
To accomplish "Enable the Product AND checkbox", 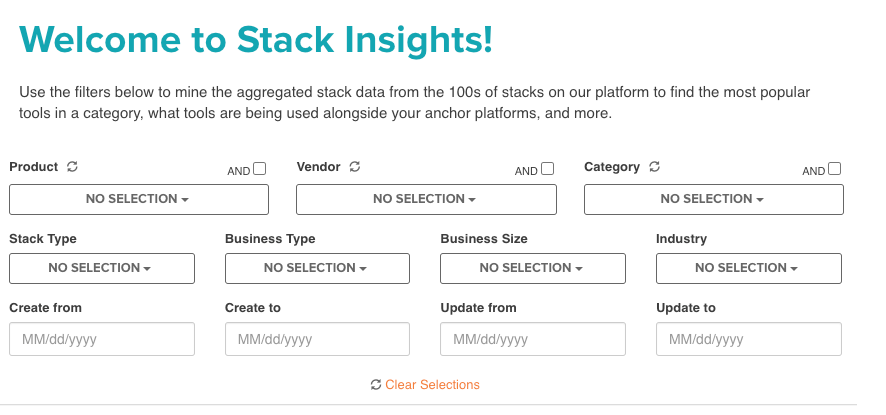I will pyautogui.click(x=259, y=168).
